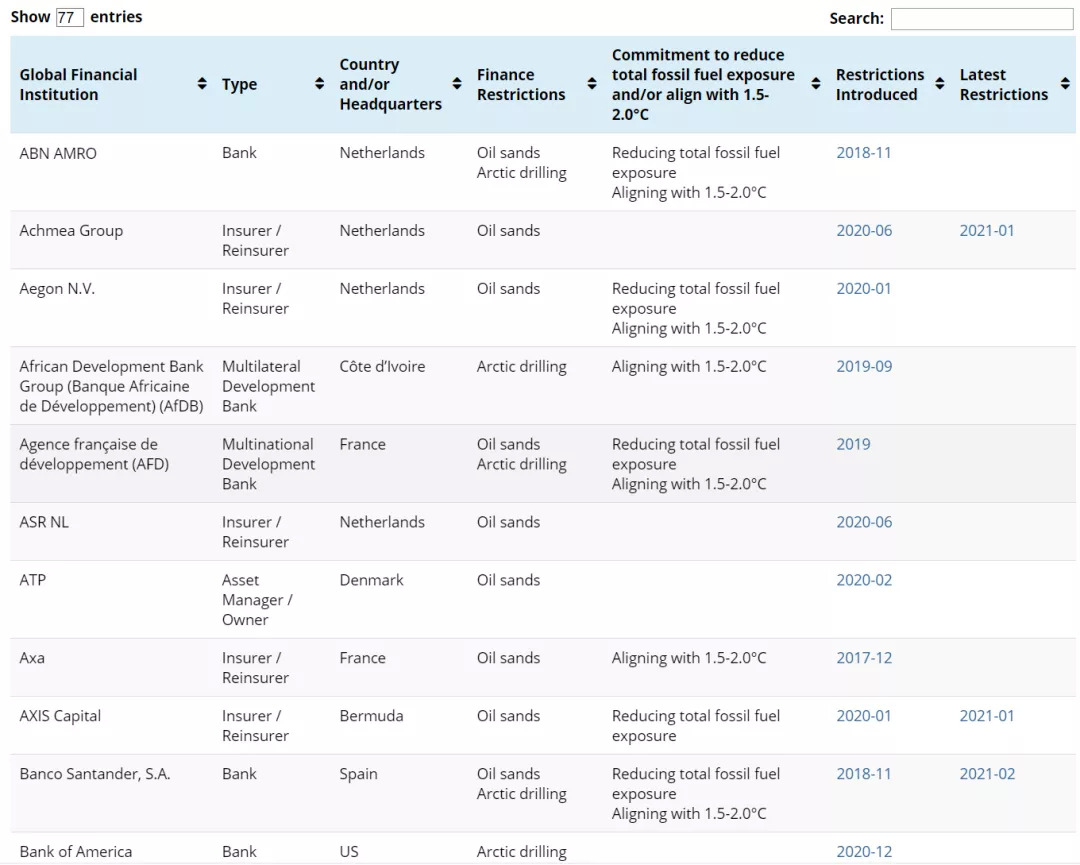Sort by Country and/or Headquarters arrows

pyautogui.click(x=457, y=84)
